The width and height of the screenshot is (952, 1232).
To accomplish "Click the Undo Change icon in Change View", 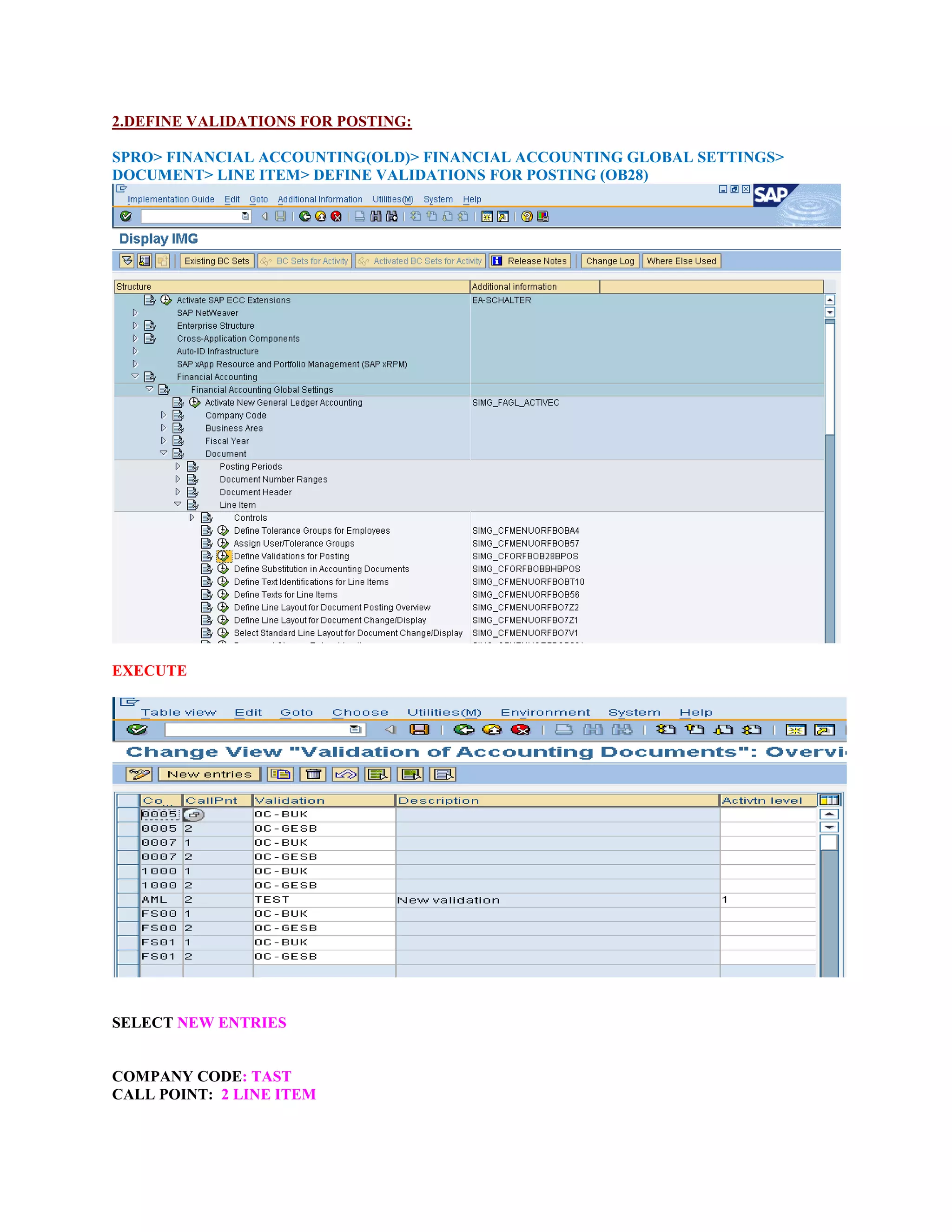I will (346, 774).
